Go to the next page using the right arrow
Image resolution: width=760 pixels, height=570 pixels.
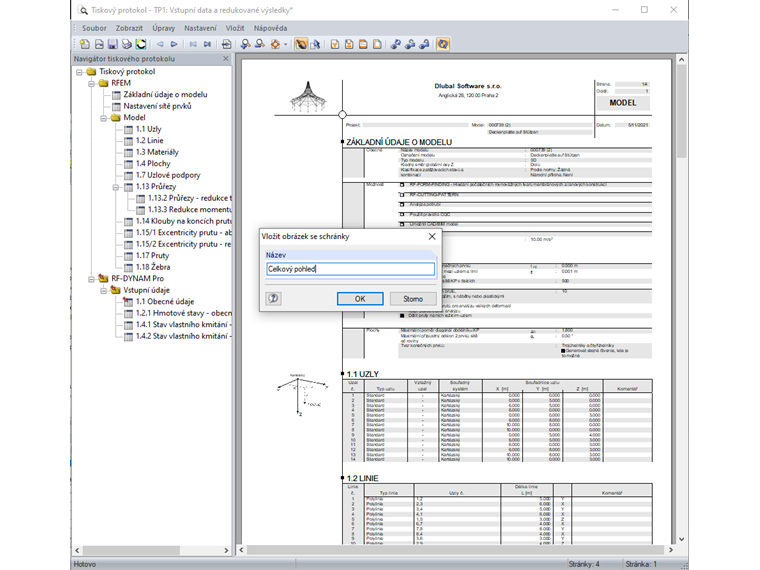tap(174, 45)
